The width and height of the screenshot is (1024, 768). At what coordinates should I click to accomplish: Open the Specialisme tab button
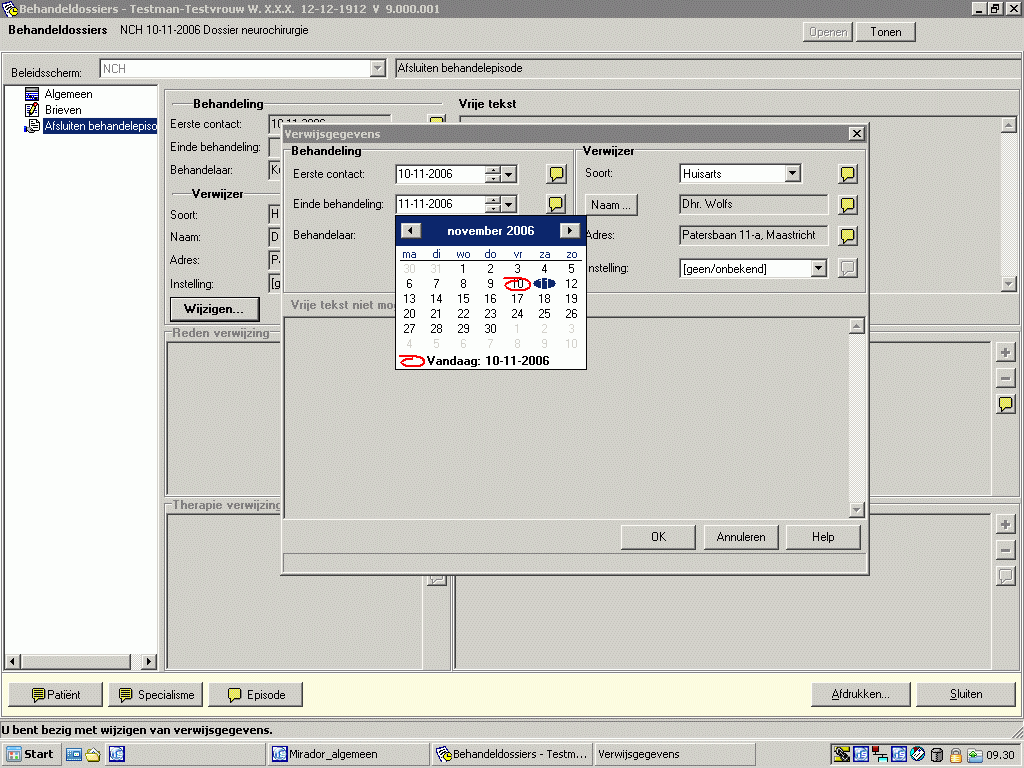tap(155, 695)
